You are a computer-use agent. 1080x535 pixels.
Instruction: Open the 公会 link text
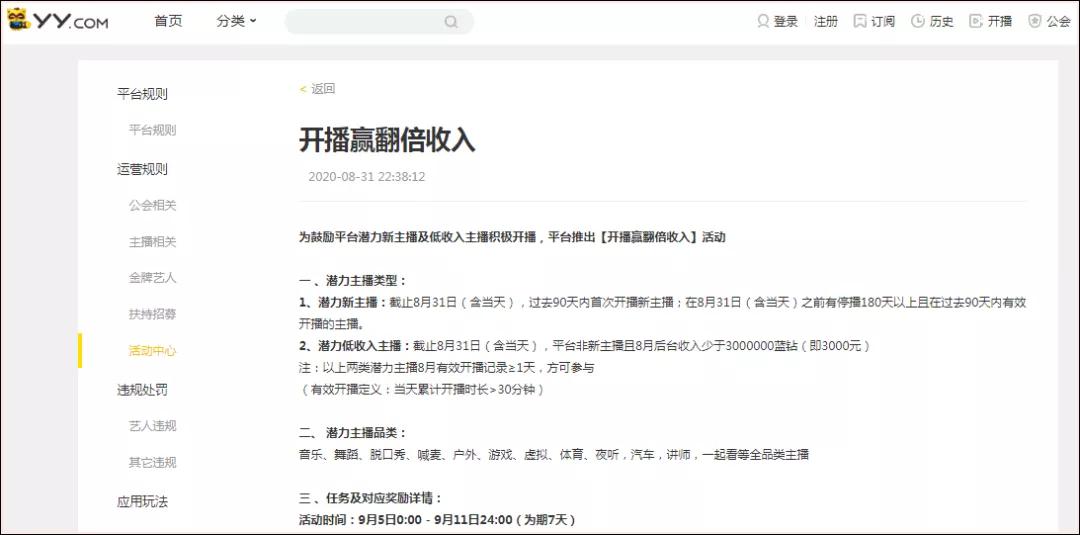[1059, 21]
